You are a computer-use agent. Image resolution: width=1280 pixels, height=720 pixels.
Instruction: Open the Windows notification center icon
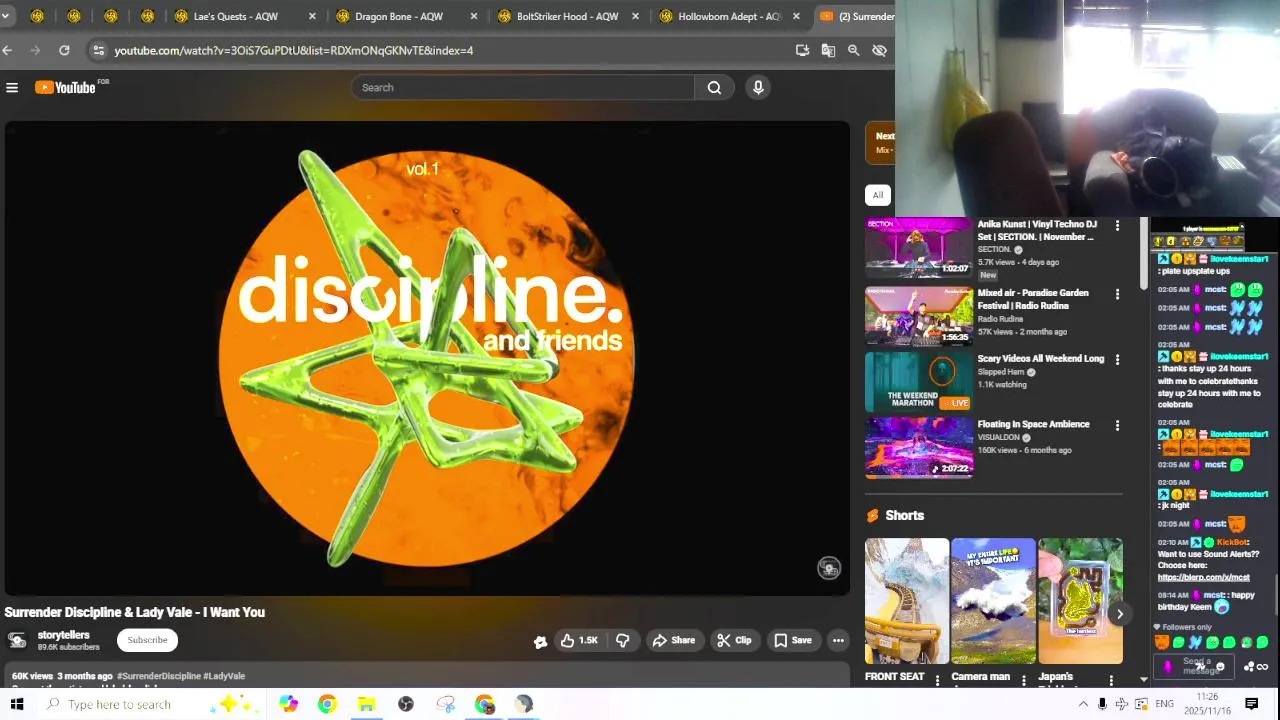click(x=1251, y=704)
